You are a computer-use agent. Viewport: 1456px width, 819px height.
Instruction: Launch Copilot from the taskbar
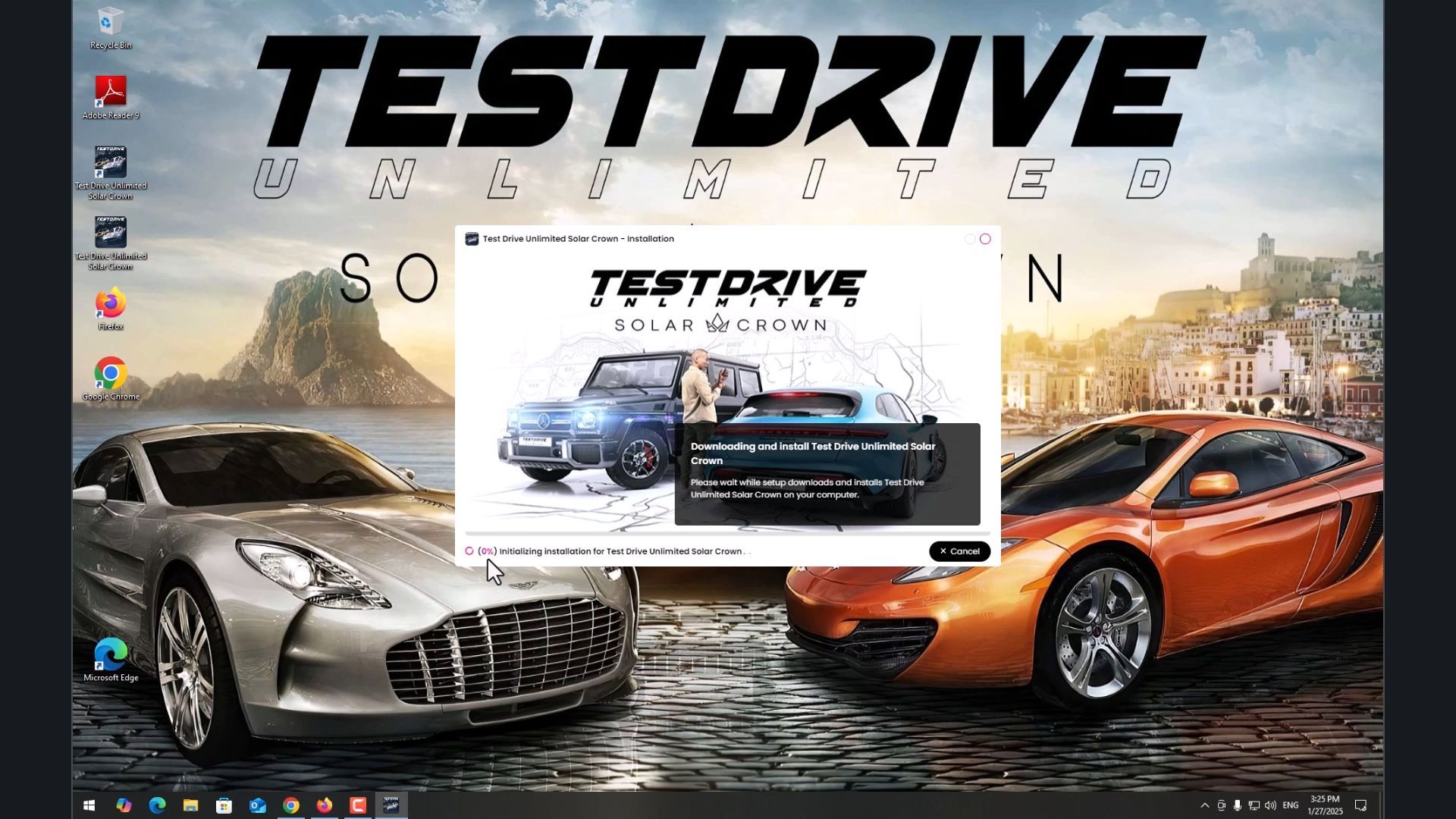(124, 805)
